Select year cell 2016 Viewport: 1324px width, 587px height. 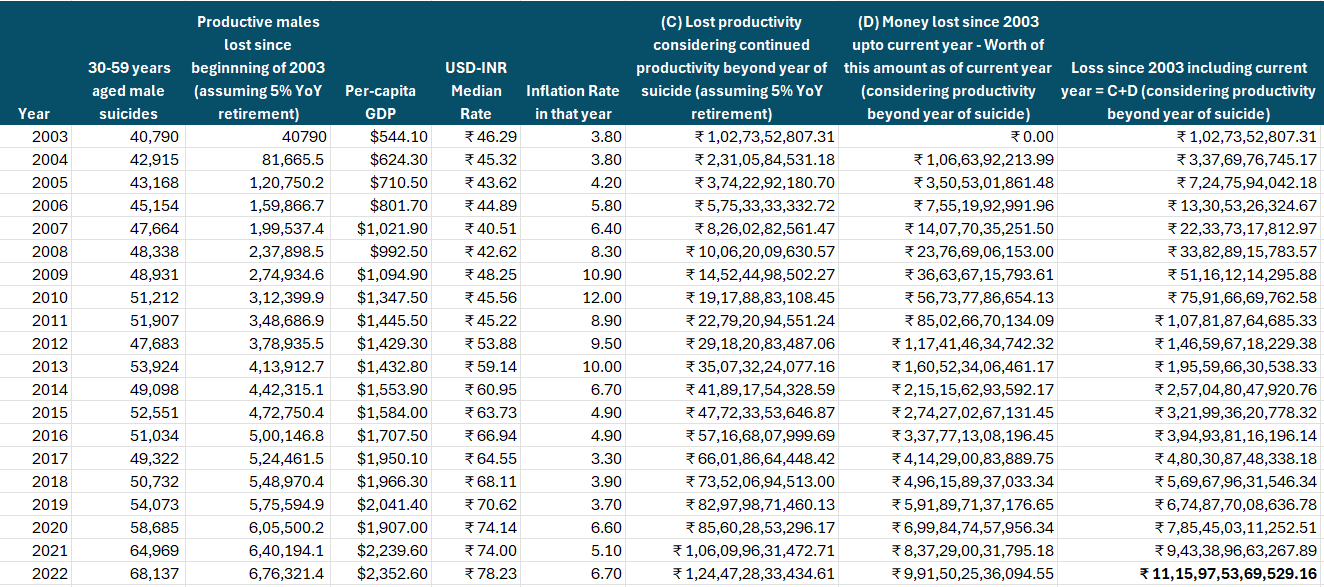(x=50, y=436)
